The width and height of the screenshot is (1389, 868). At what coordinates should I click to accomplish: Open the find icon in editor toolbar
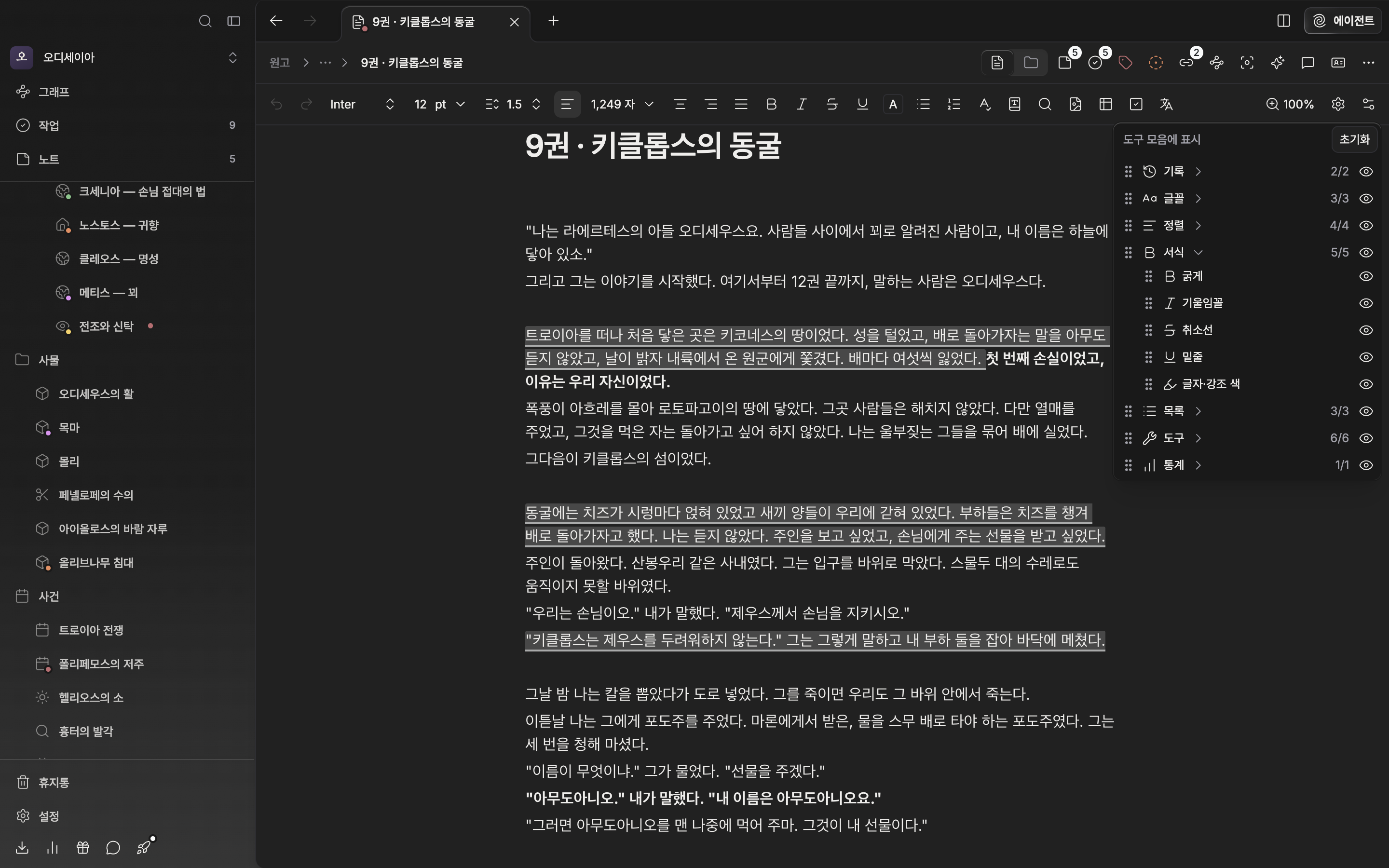click(x=1045, y=105)
